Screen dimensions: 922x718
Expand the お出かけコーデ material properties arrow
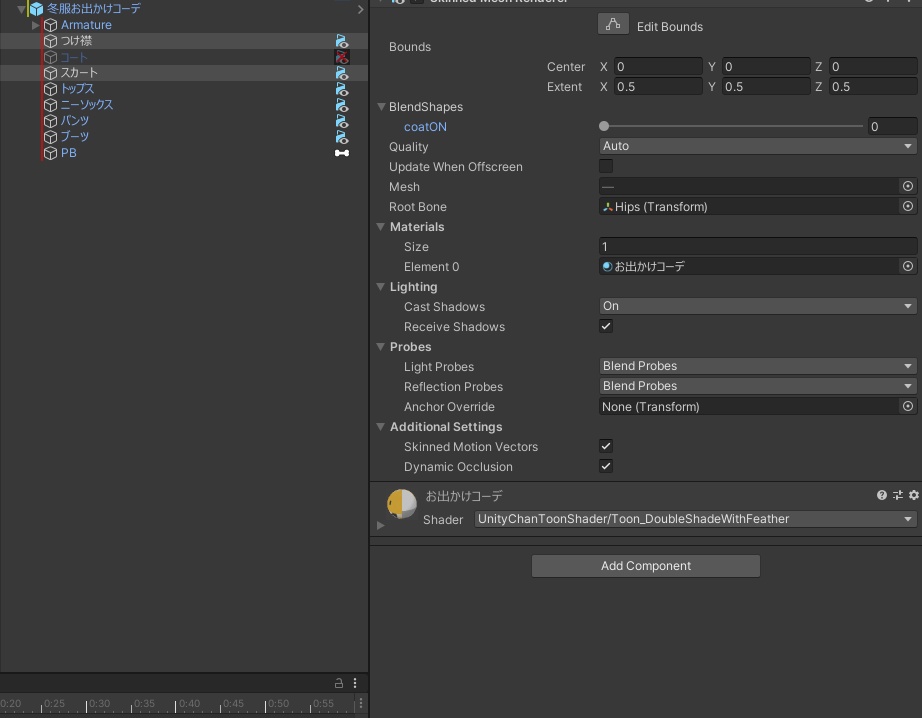(x=380, y=525)
